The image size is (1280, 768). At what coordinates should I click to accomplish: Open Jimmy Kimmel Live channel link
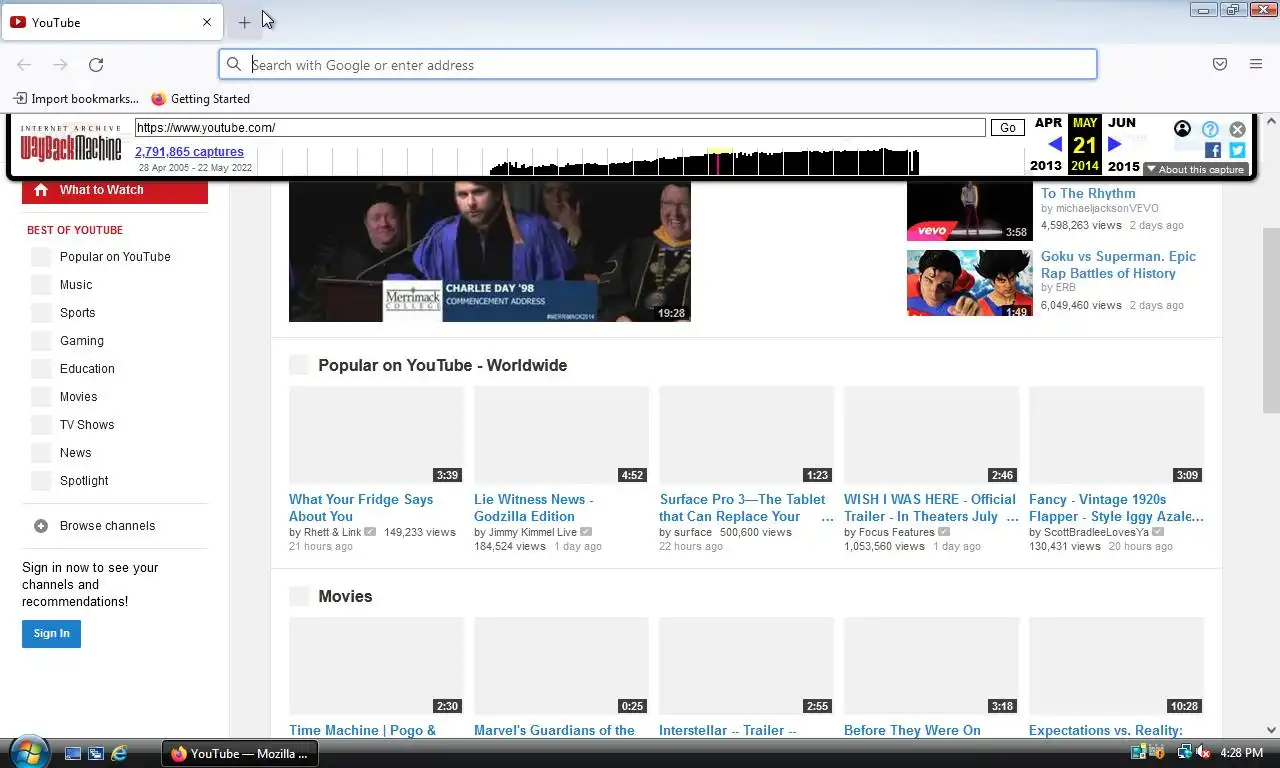533,532
